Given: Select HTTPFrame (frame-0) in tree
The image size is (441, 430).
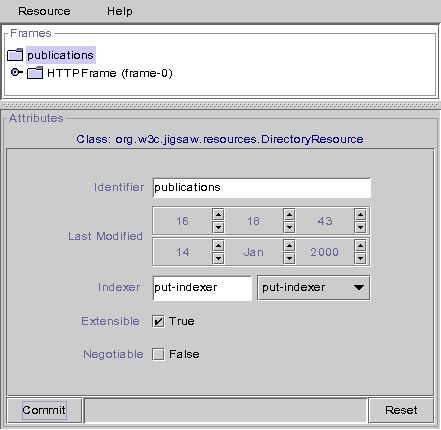Looking at the screenshot, I should [x=110, y=73].
